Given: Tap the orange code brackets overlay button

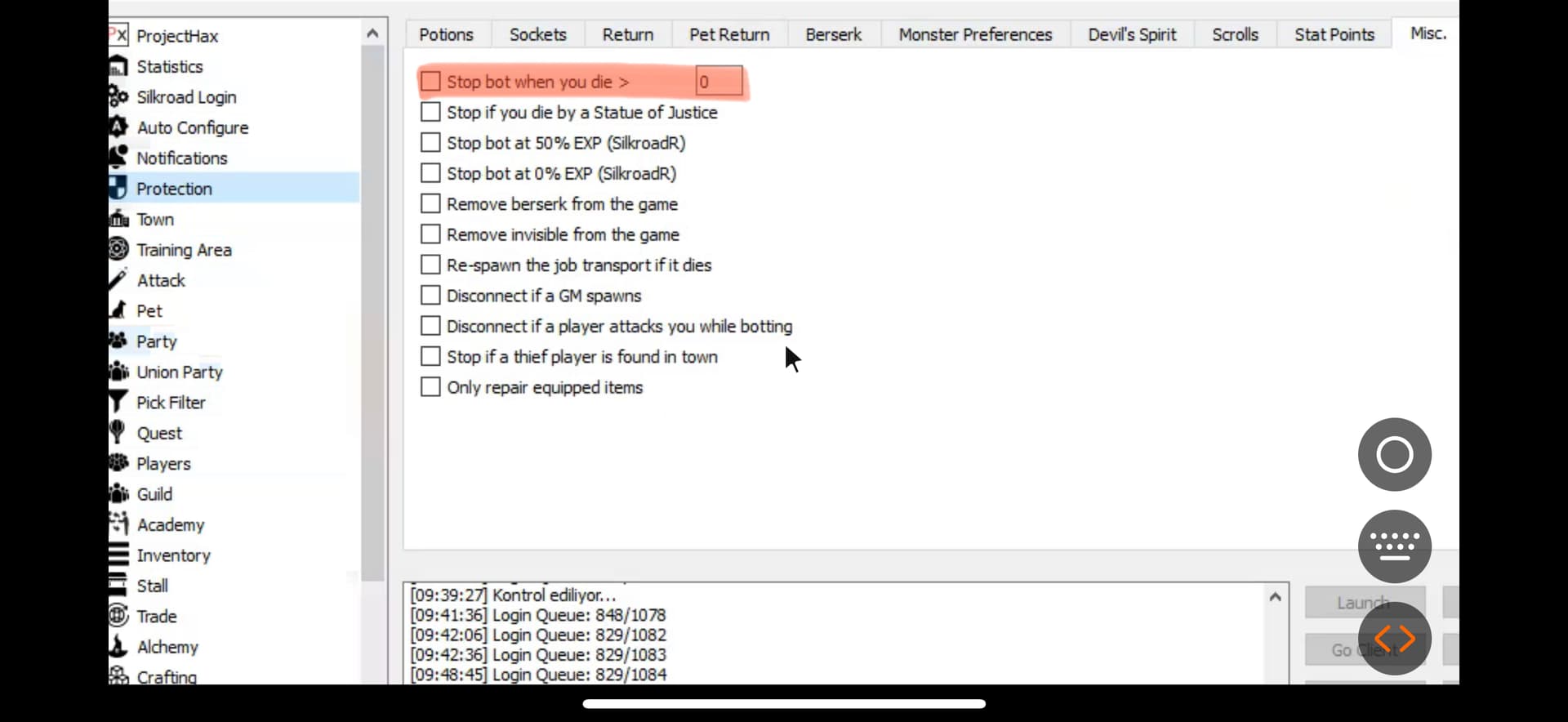Looking at the screenshot, I should [x=1394, y=638].
